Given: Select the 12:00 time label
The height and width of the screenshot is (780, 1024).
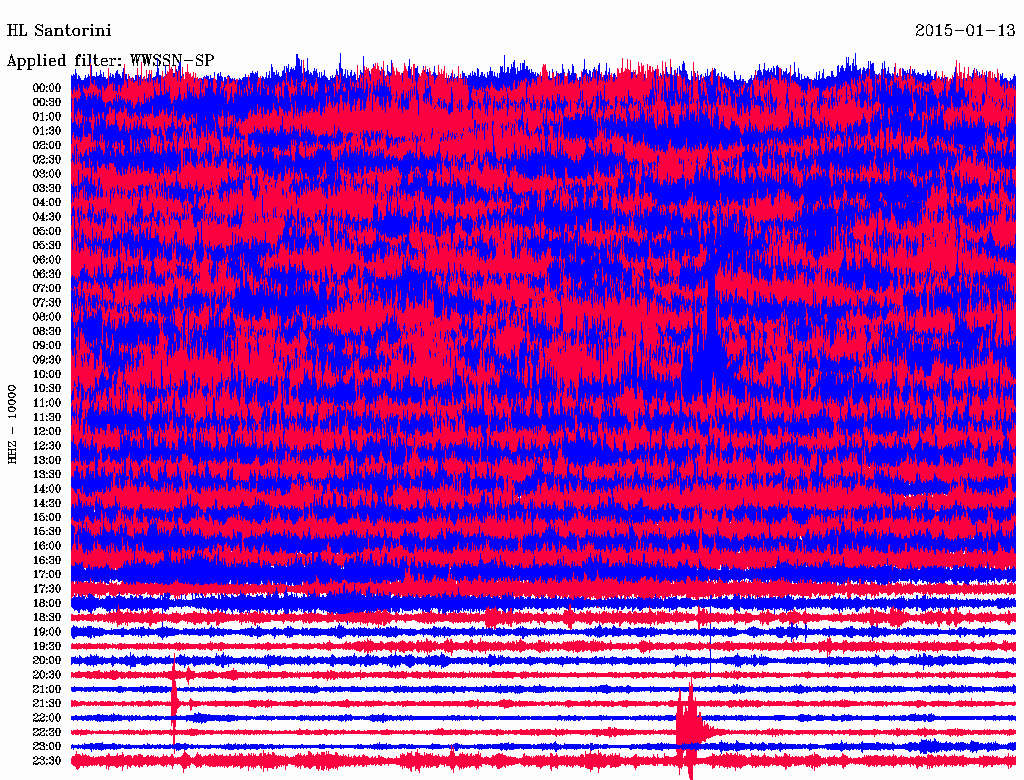Looking at the screenshot, I should 47,431.
